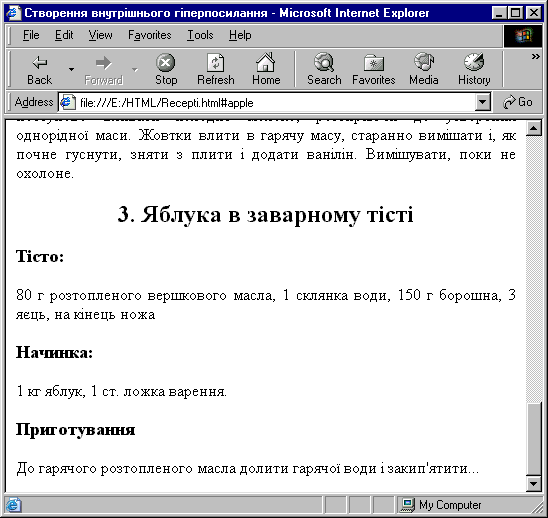Click the text "80 г розтопленого вершкового масла"

[146, 296]
